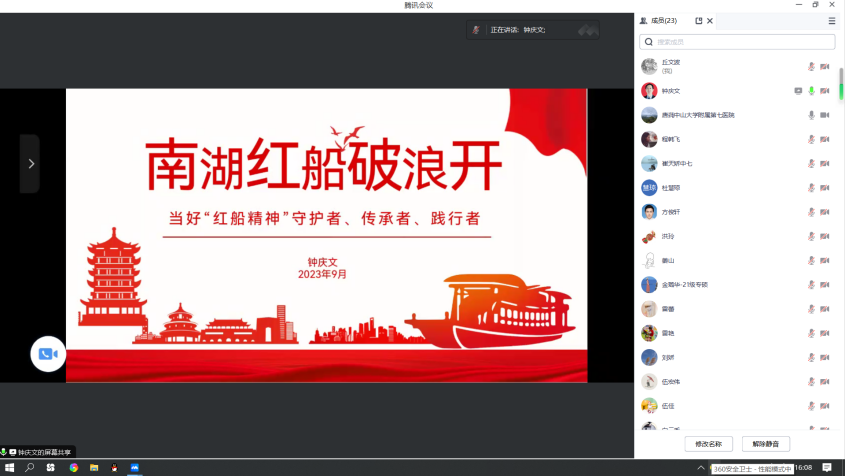This screenshot has width=845, height=476.
Task: Open the hamburger menu in members panel
Action: click(832, 20)
